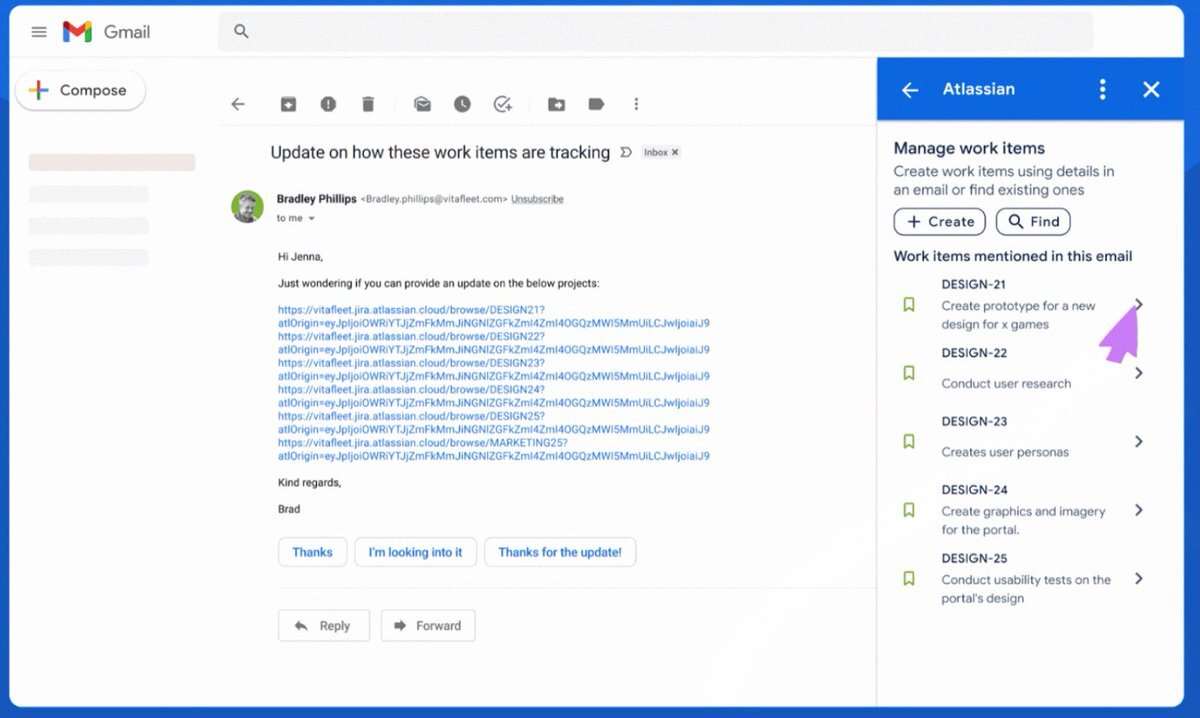Snooze this email with the clock icon
1200x718 pixels.
(x=462, y=104)
